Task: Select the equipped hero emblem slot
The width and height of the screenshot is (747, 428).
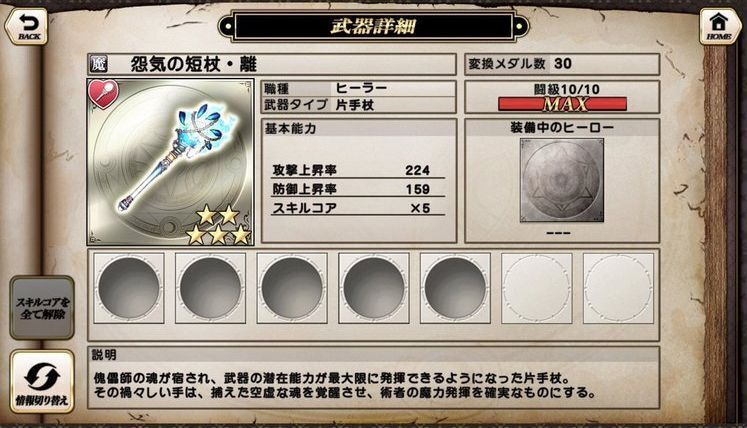Action: [x=562, y=180]
